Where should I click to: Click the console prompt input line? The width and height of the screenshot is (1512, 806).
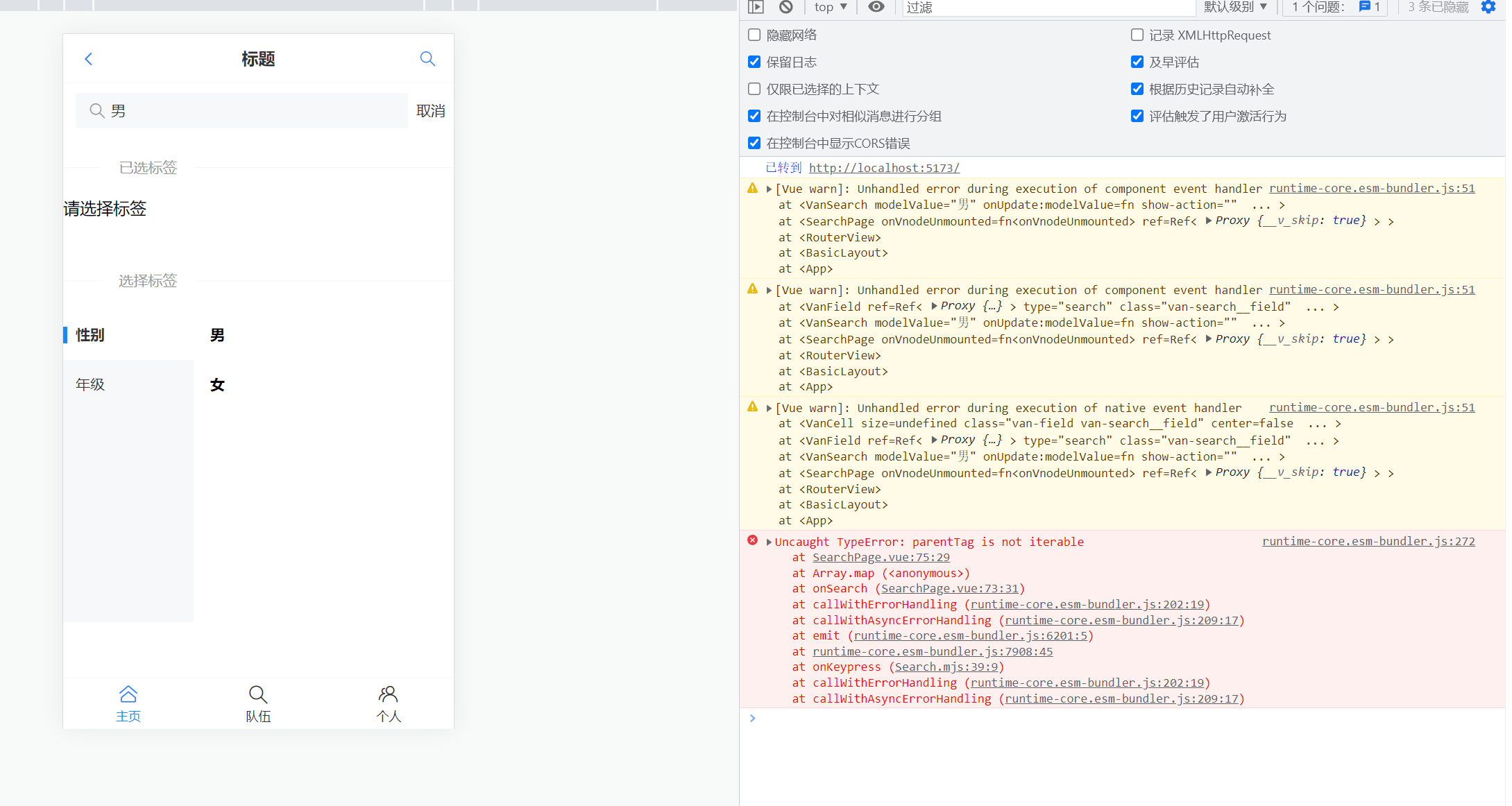coord(1124,719)
